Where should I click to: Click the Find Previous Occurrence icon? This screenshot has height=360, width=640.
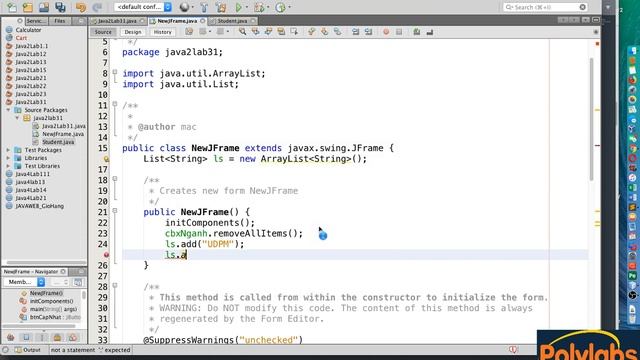(x=256, y=32)
